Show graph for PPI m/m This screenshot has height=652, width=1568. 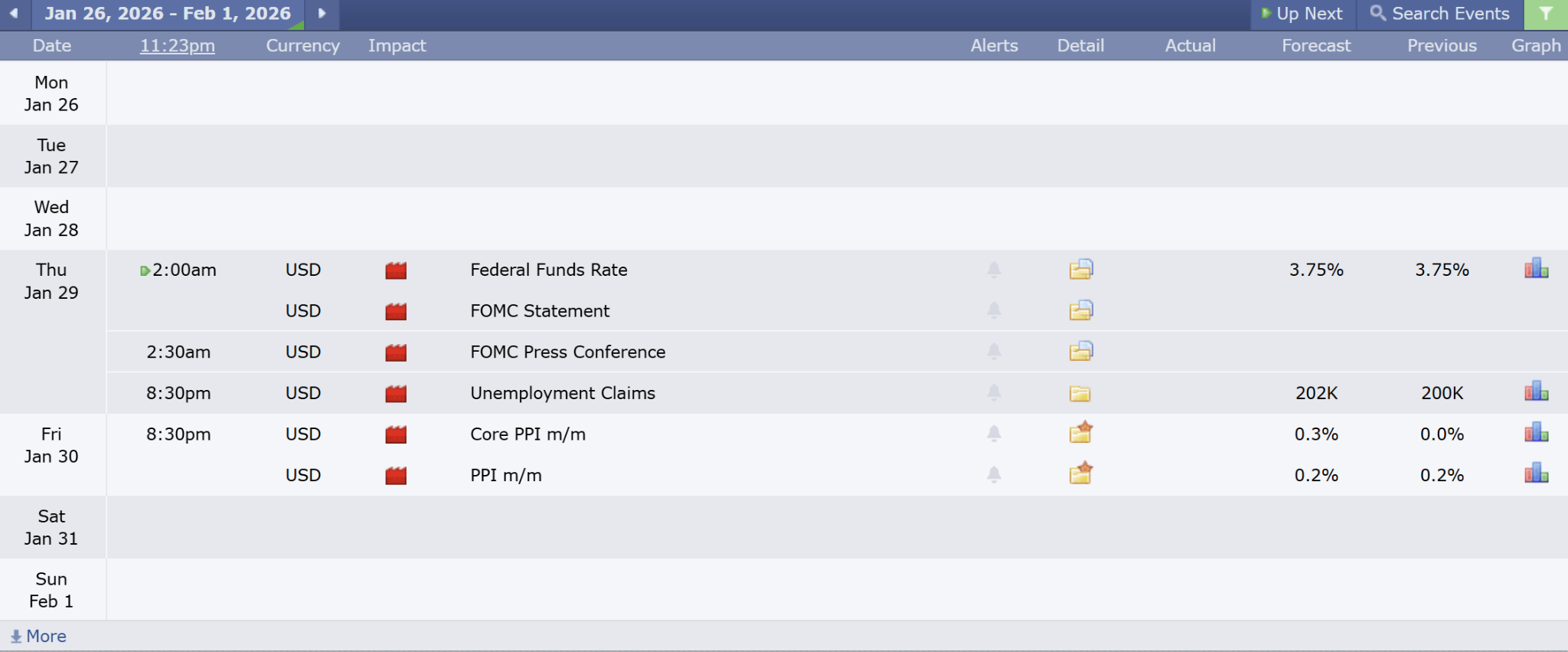1536,474
